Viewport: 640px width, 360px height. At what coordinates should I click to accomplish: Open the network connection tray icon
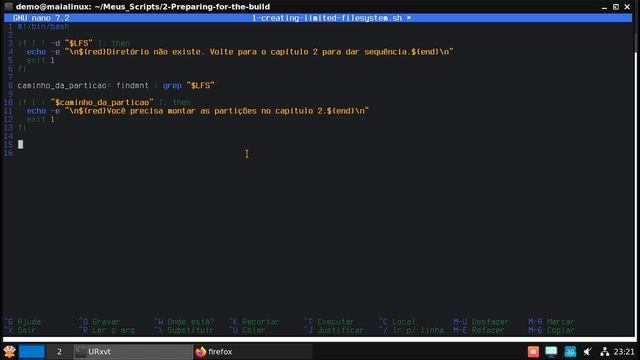605,351
